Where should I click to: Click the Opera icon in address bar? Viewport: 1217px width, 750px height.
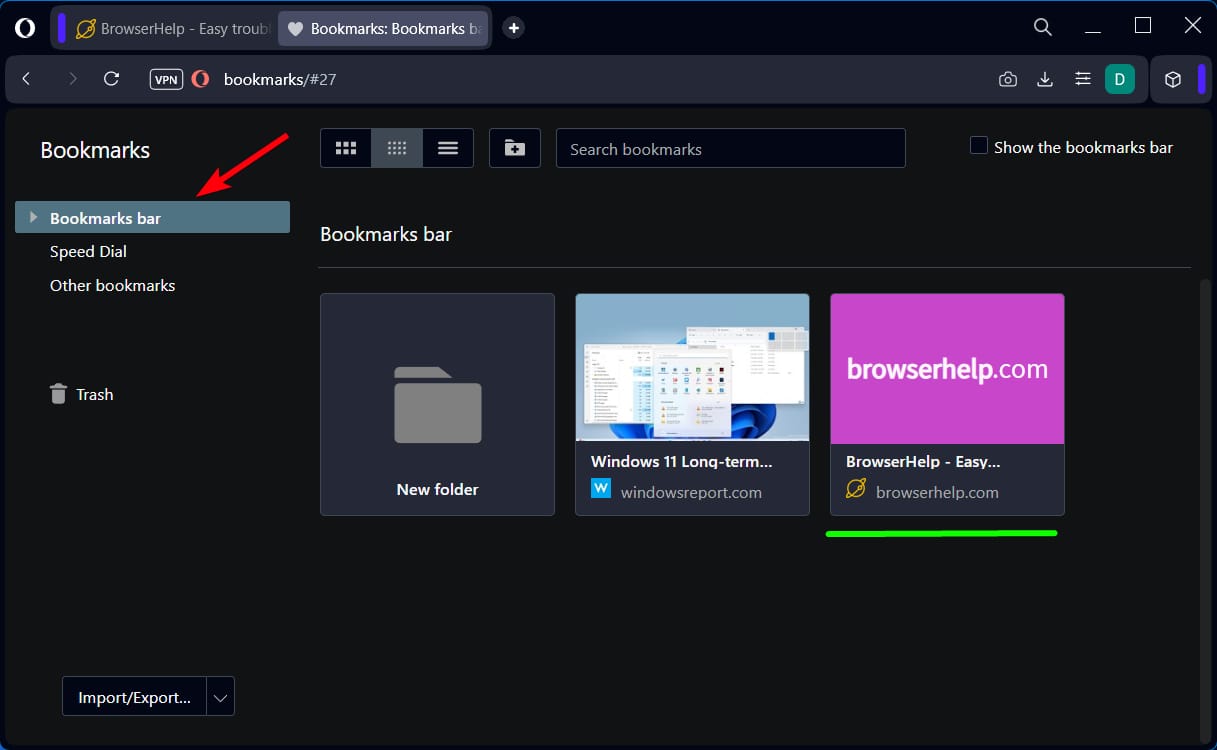click(201, 79)
